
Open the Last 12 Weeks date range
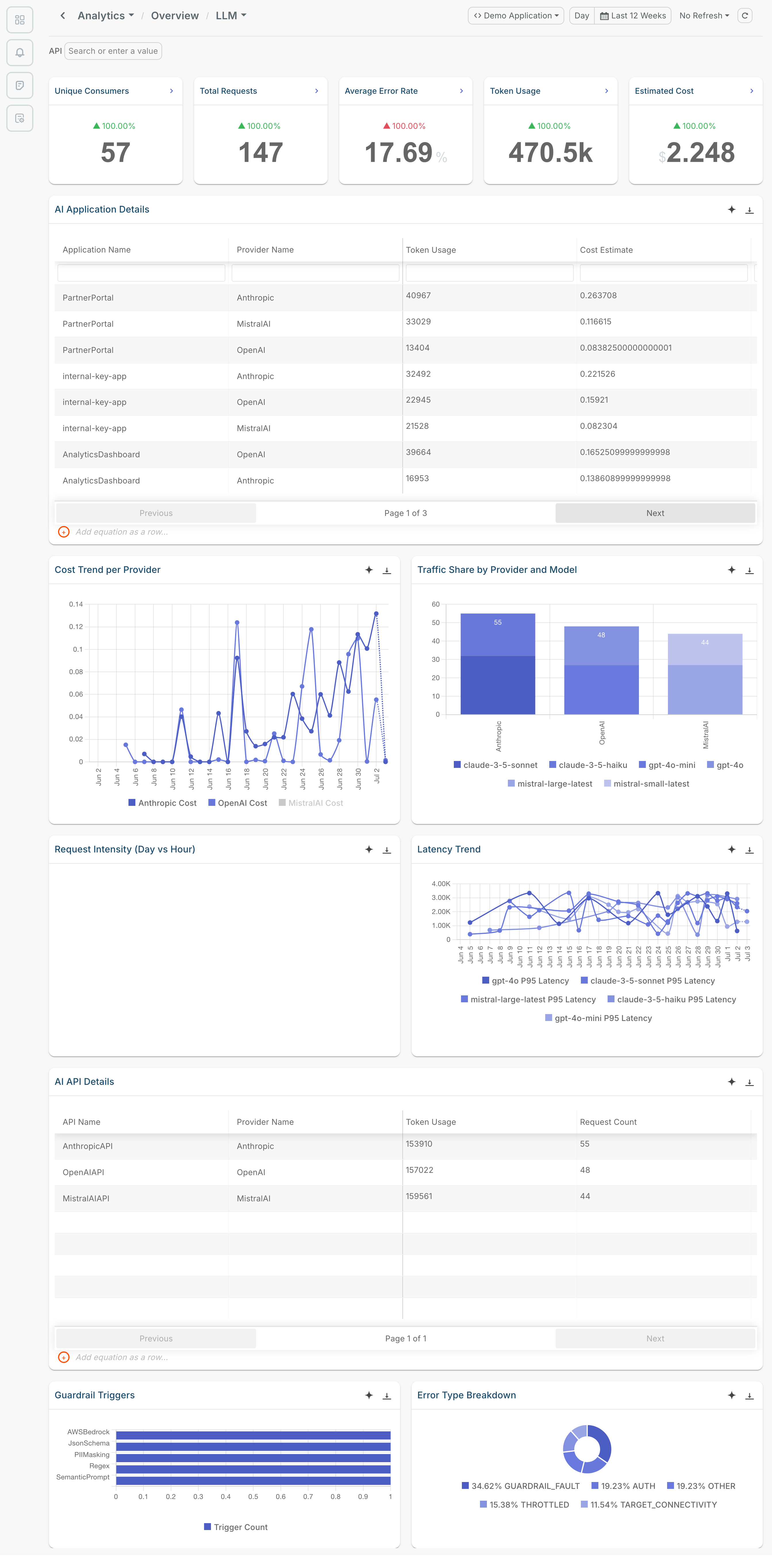(633, 16)
